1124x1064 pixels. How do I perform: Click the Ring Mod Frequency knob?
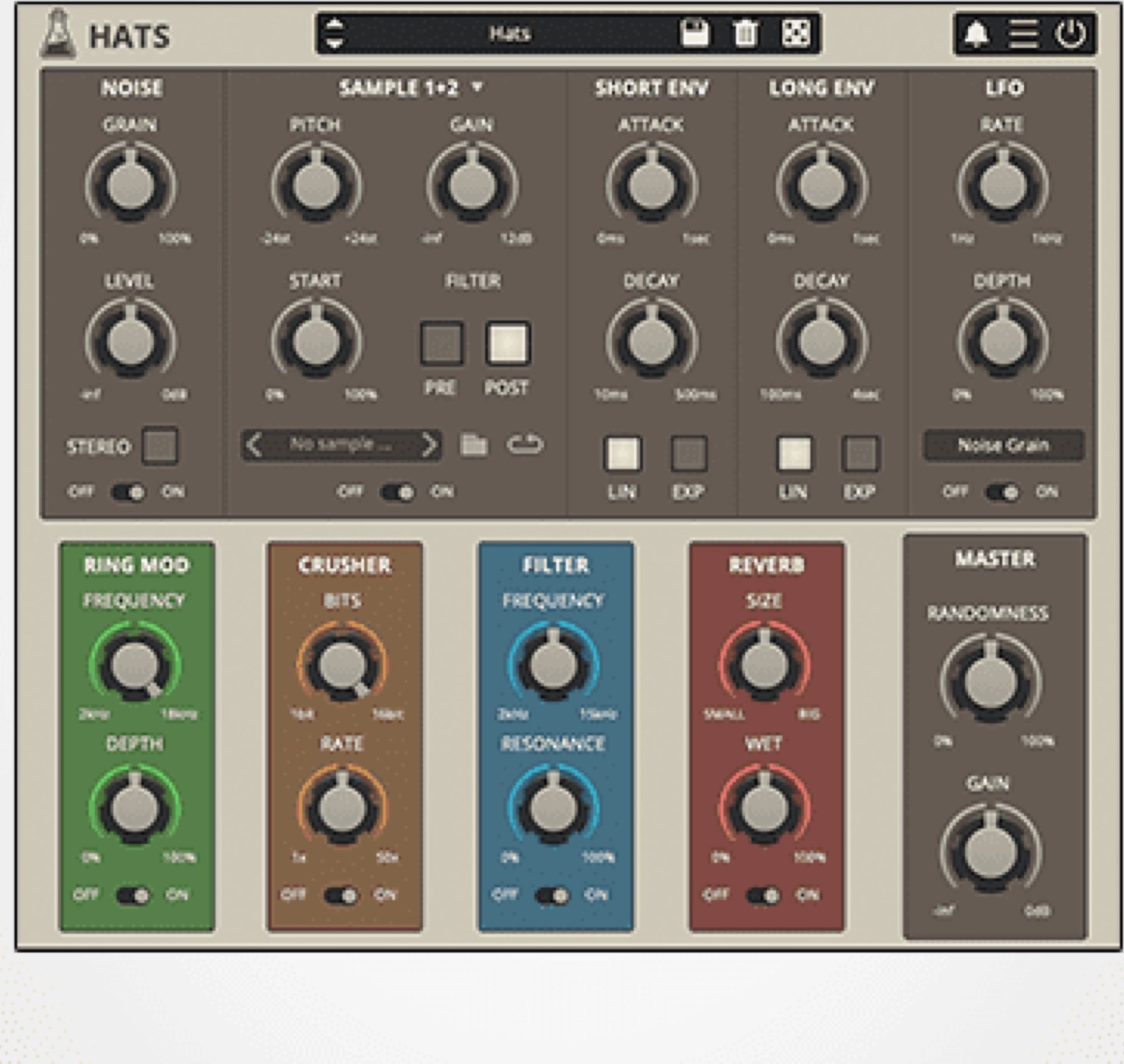[x=135, y=664]
